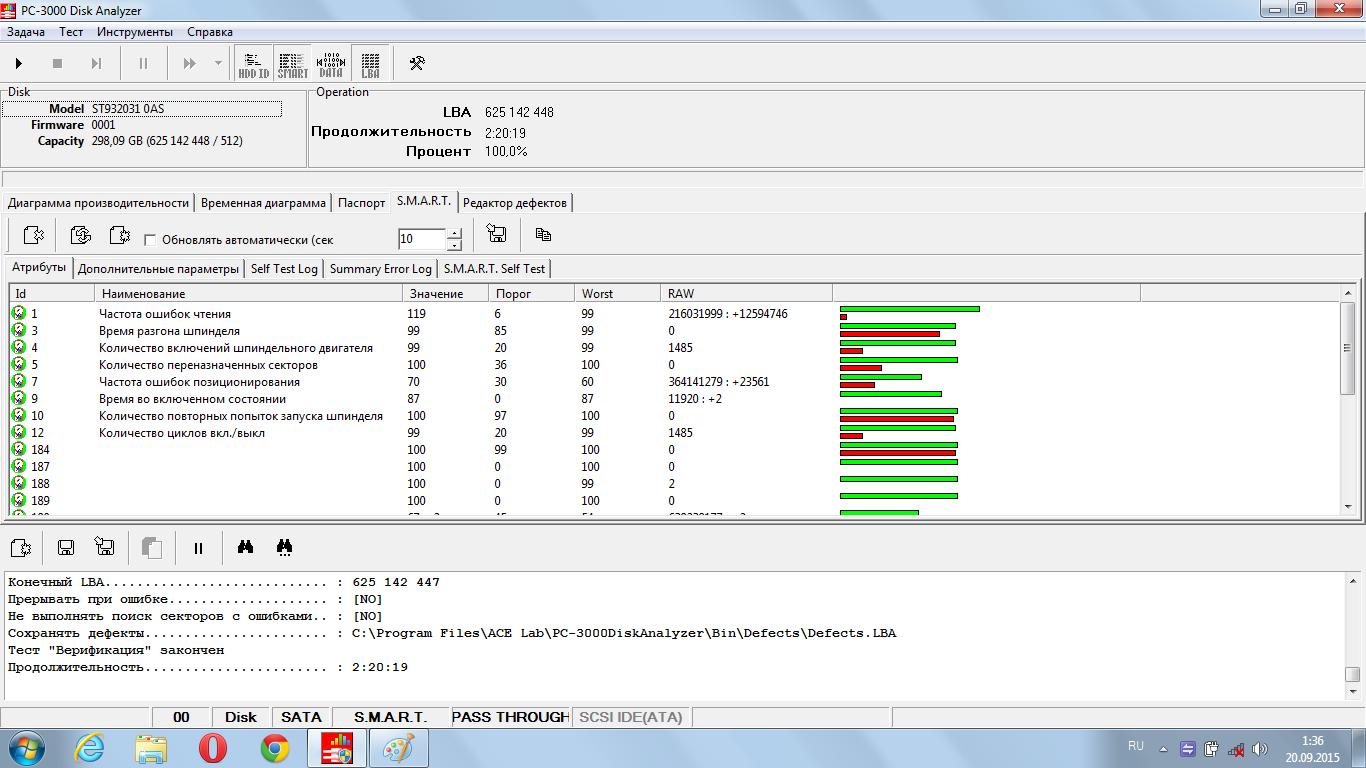Click the Наименование column header

[250, 293]
